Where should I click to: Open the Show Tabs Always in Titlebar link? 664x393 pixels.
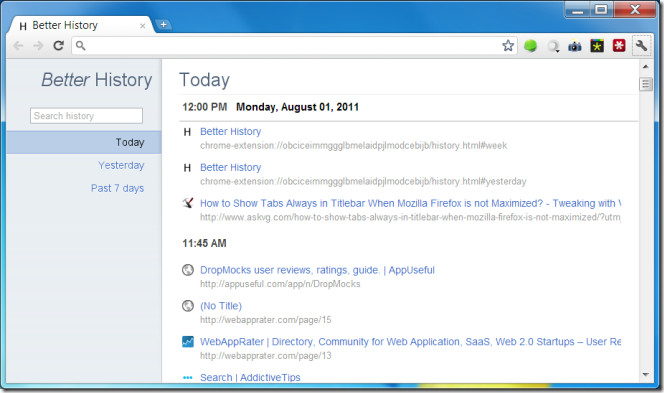click(410, 203)
